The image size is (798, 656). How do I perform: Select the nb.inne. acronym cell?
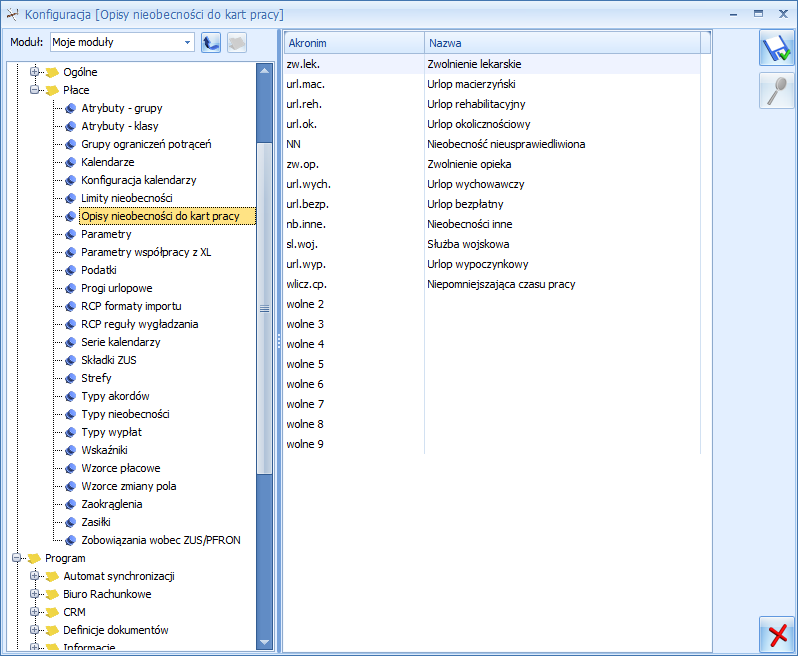point(354,224)
